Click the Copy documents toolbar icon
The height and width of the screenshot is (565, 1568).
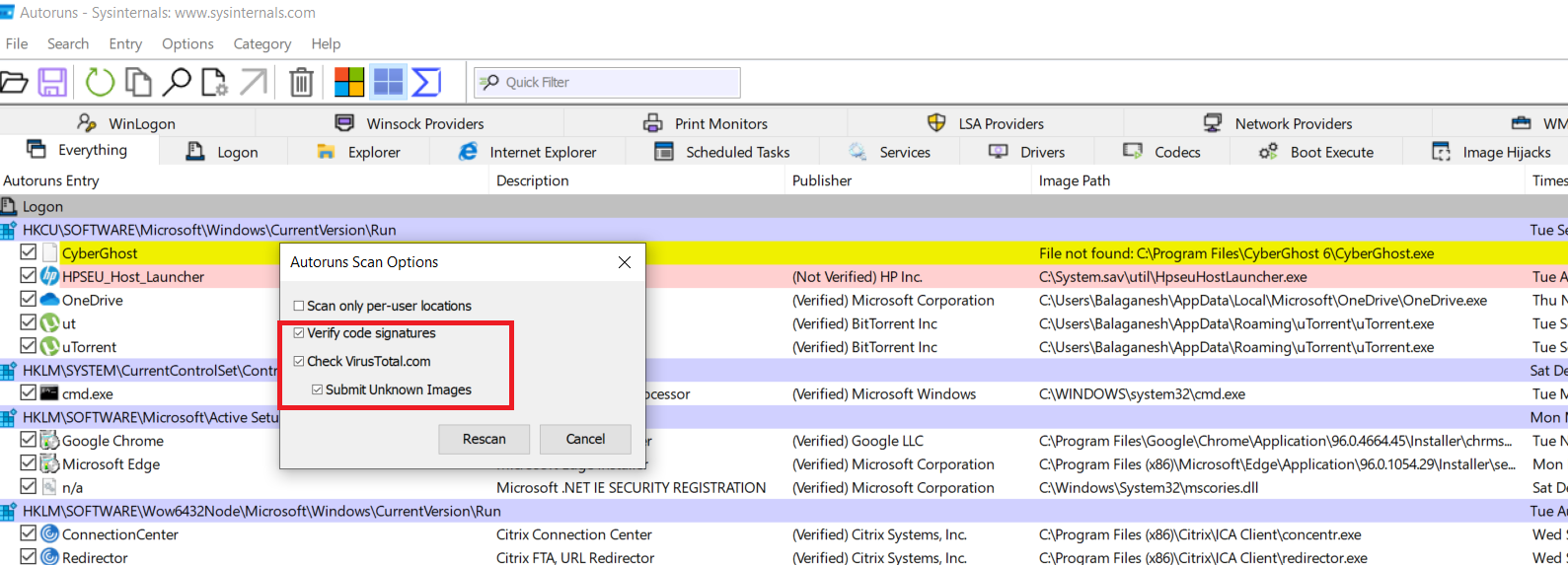point(138,82)
